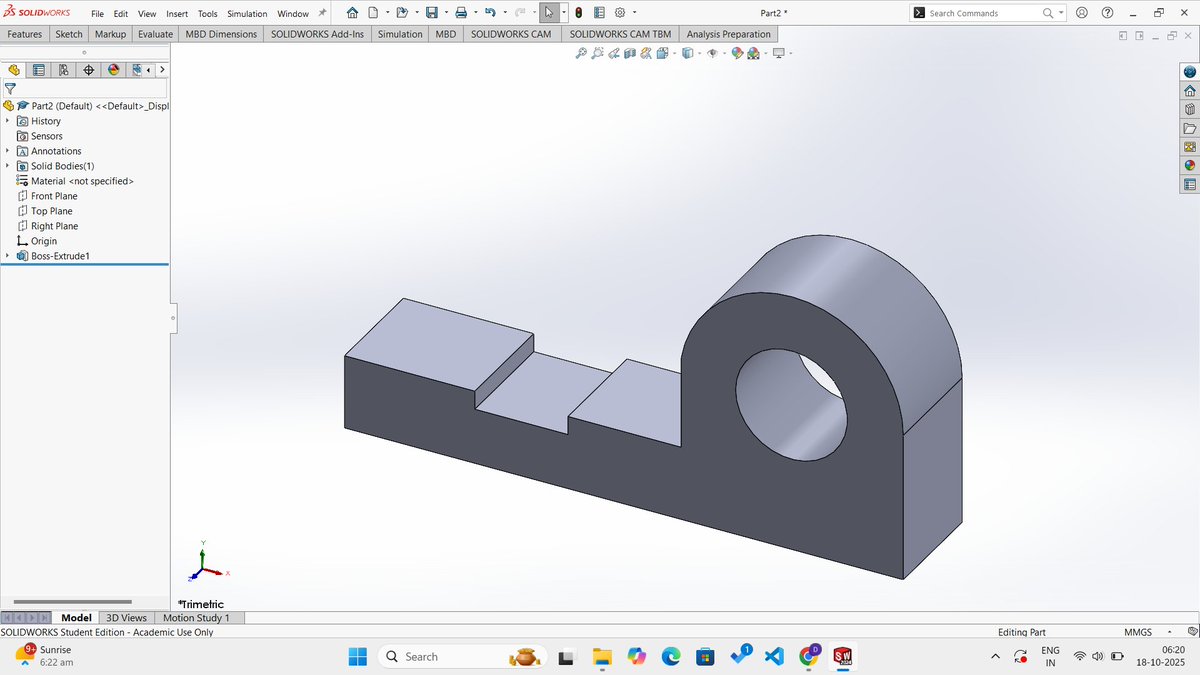Undo the last action

(489, 13)
